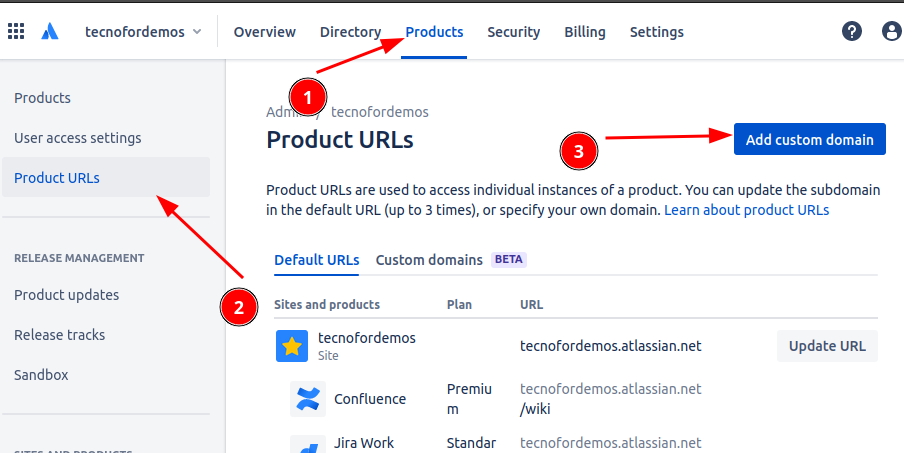This screenshot has height=453, width=904.
Task: Open Sandbox in the sidebar
Action: pyautogui.click(x=41, y=375)
